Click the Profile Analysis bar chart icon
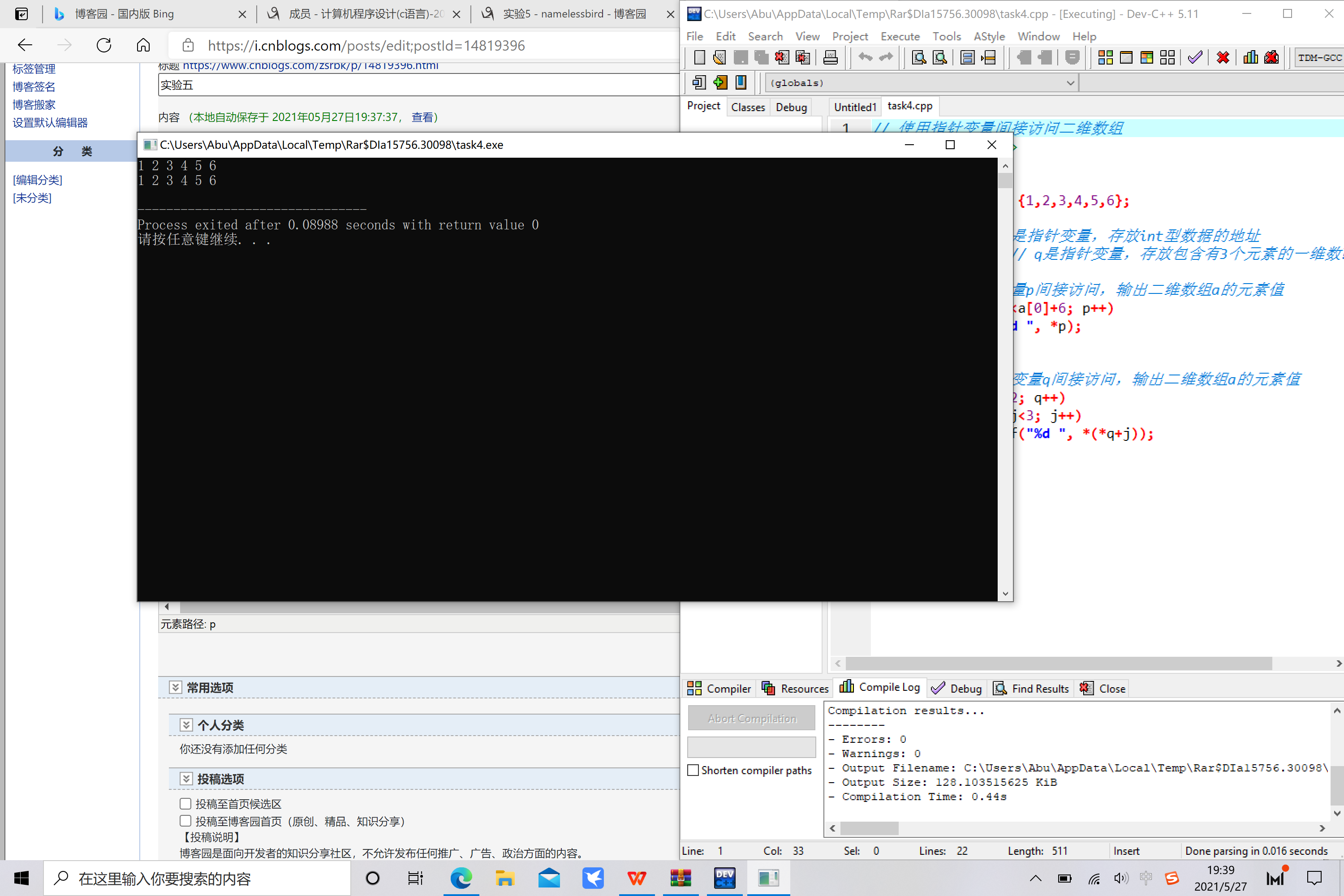 pos(1250,57)
